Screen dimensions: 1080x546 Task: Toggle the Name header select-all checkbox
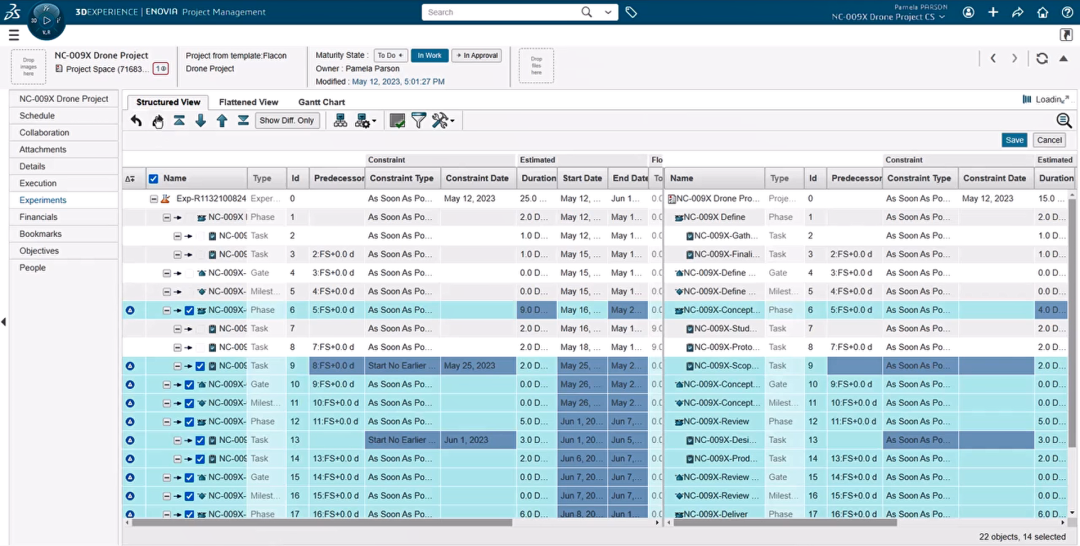click(154, 178)
